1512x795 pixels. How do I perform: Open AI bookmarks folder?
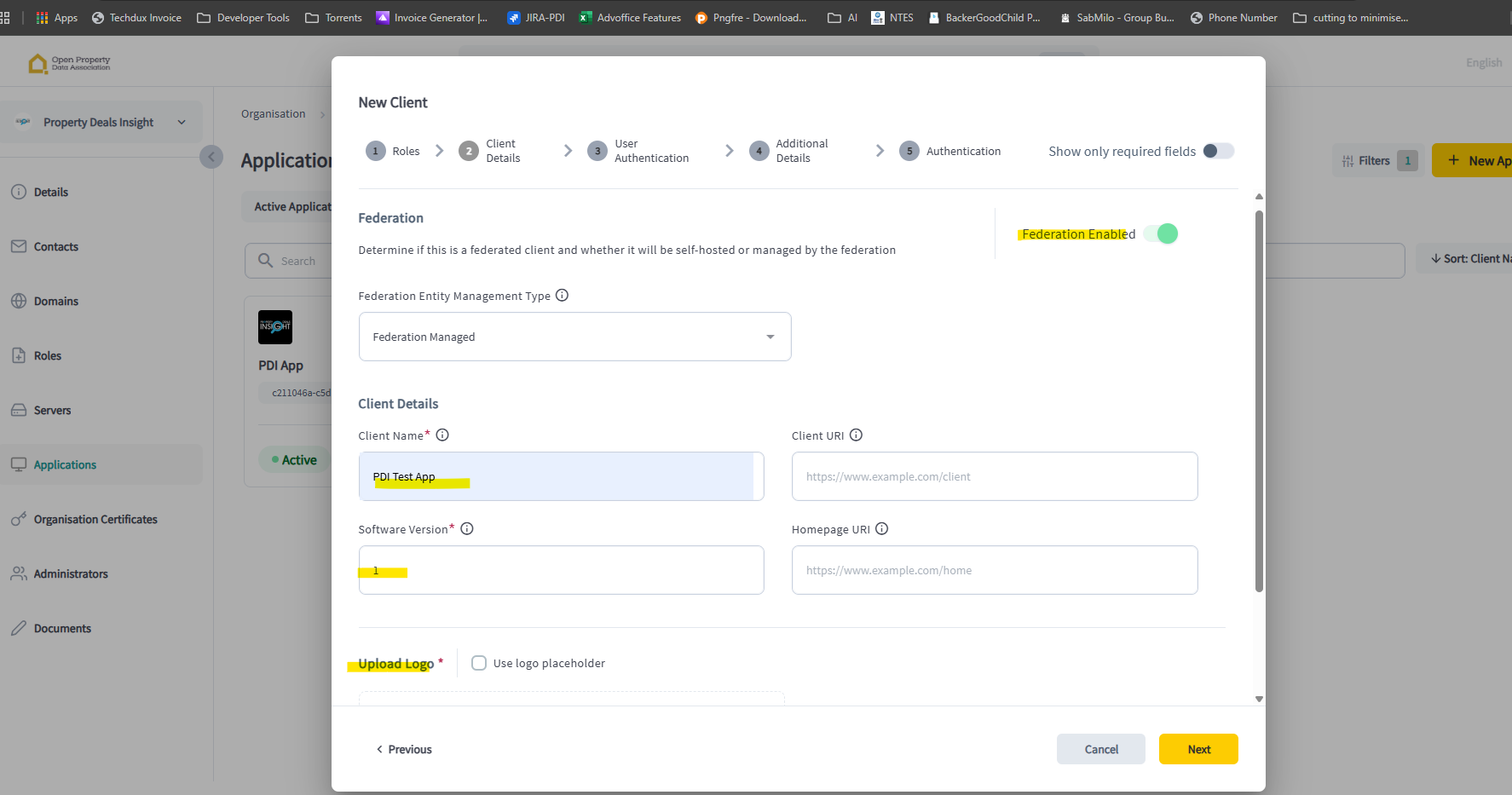click(x=842, y=17)
